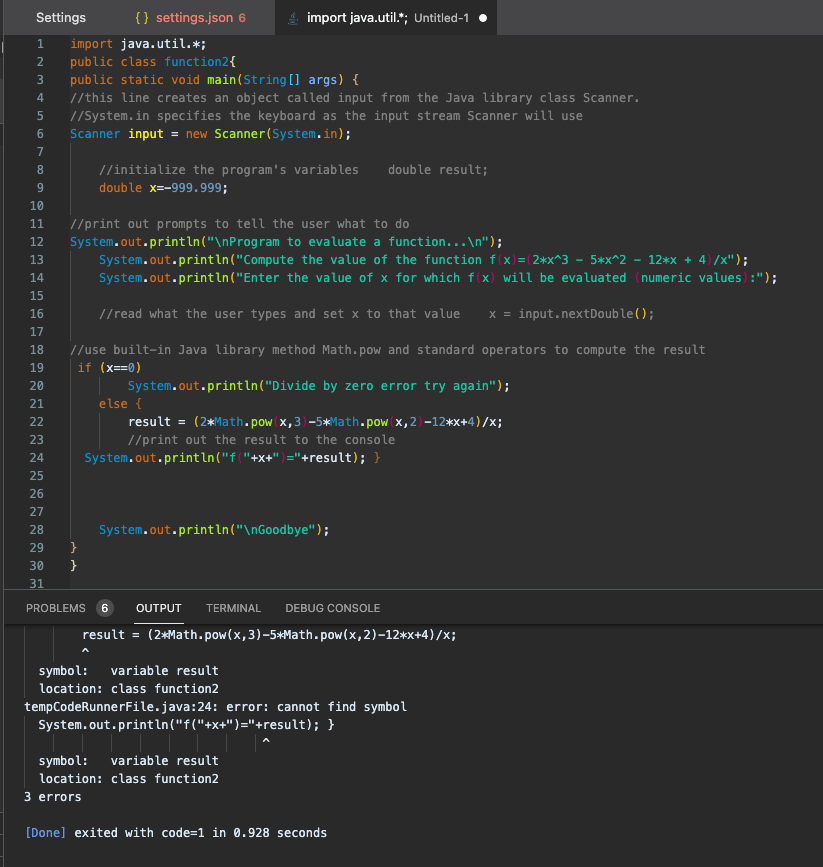
Task: Select the OUTPUT panel tab
Action: coord(158,607)
